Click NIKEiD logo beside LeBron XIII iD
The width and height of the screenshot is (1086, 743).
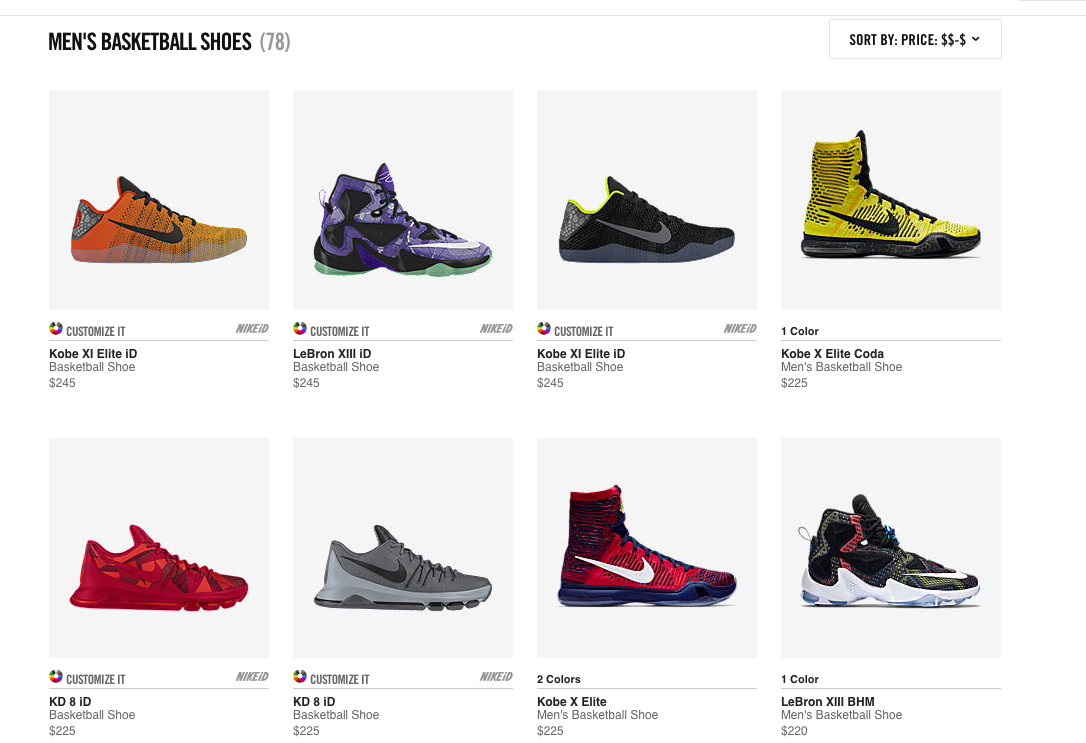click(496, 329)
